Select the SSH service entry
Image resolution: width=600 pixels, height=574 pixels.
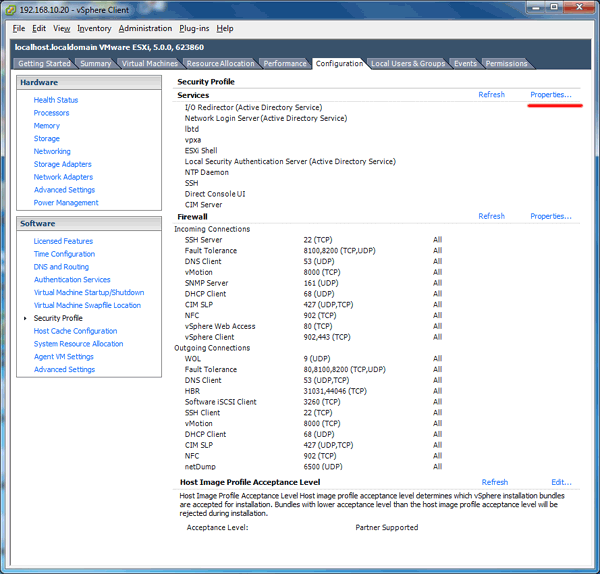pos(192,183)
